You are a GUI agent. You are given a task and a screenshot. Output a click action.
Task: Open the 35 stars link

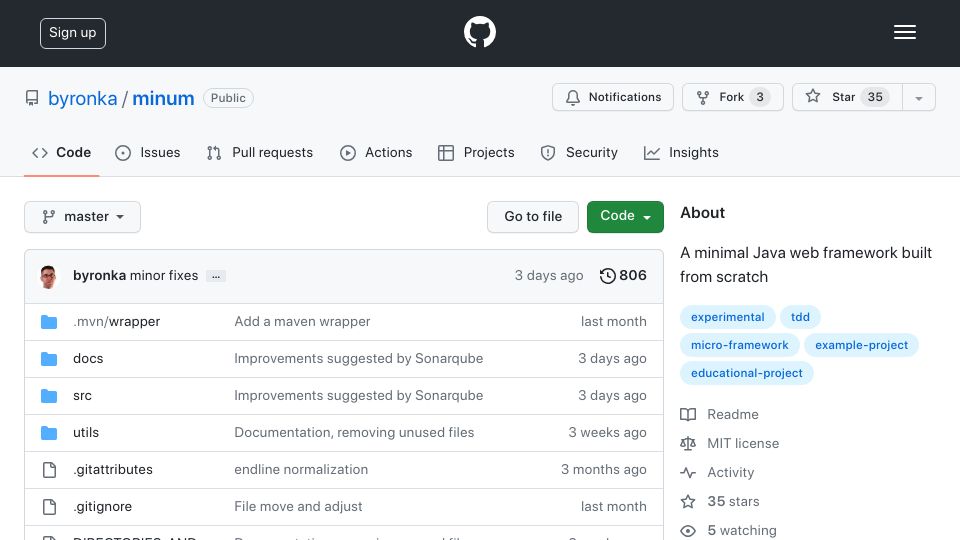[733, 501]
